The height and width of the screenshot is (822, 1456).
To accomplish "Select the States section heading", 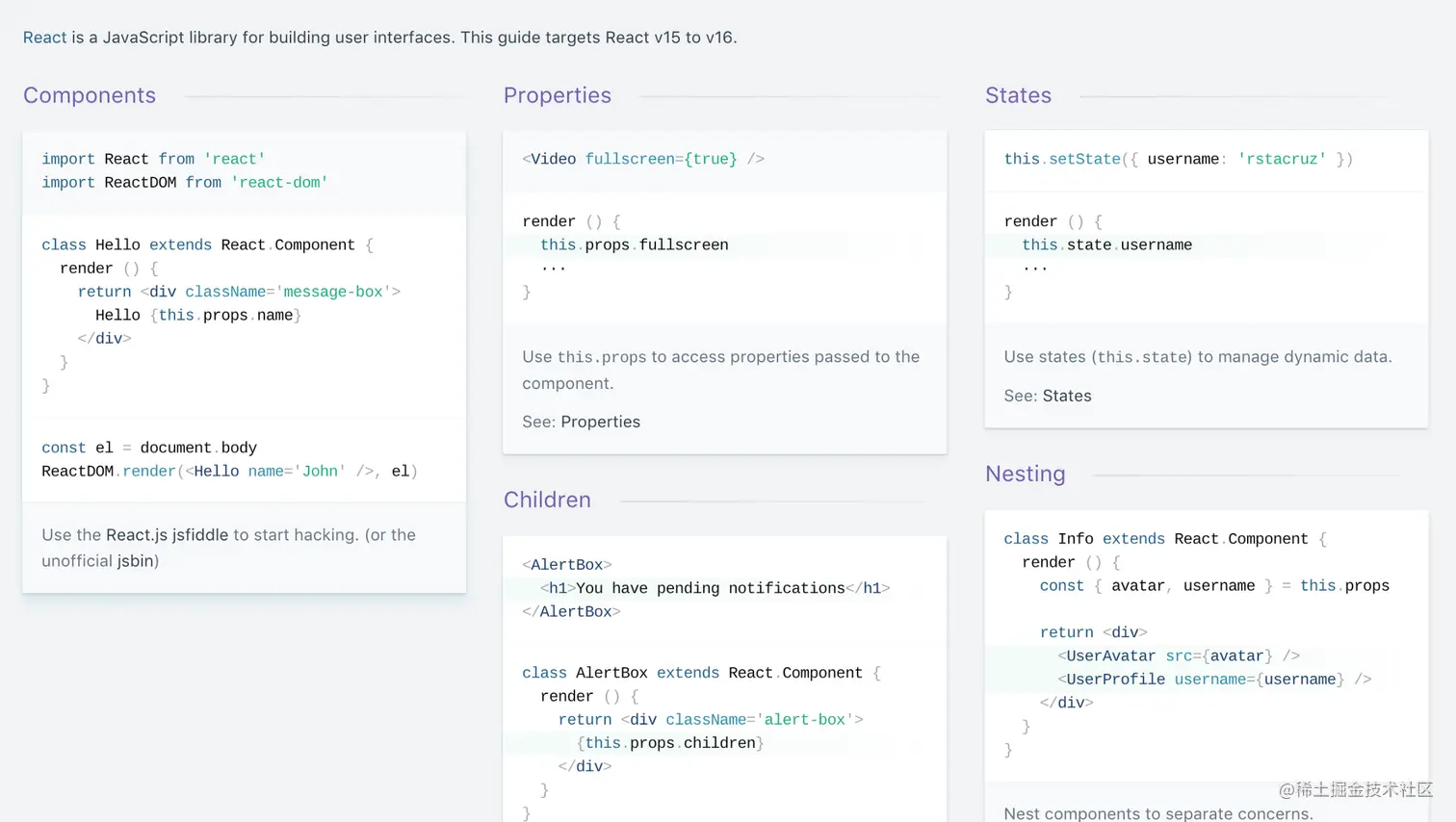I will point(1018,95).
